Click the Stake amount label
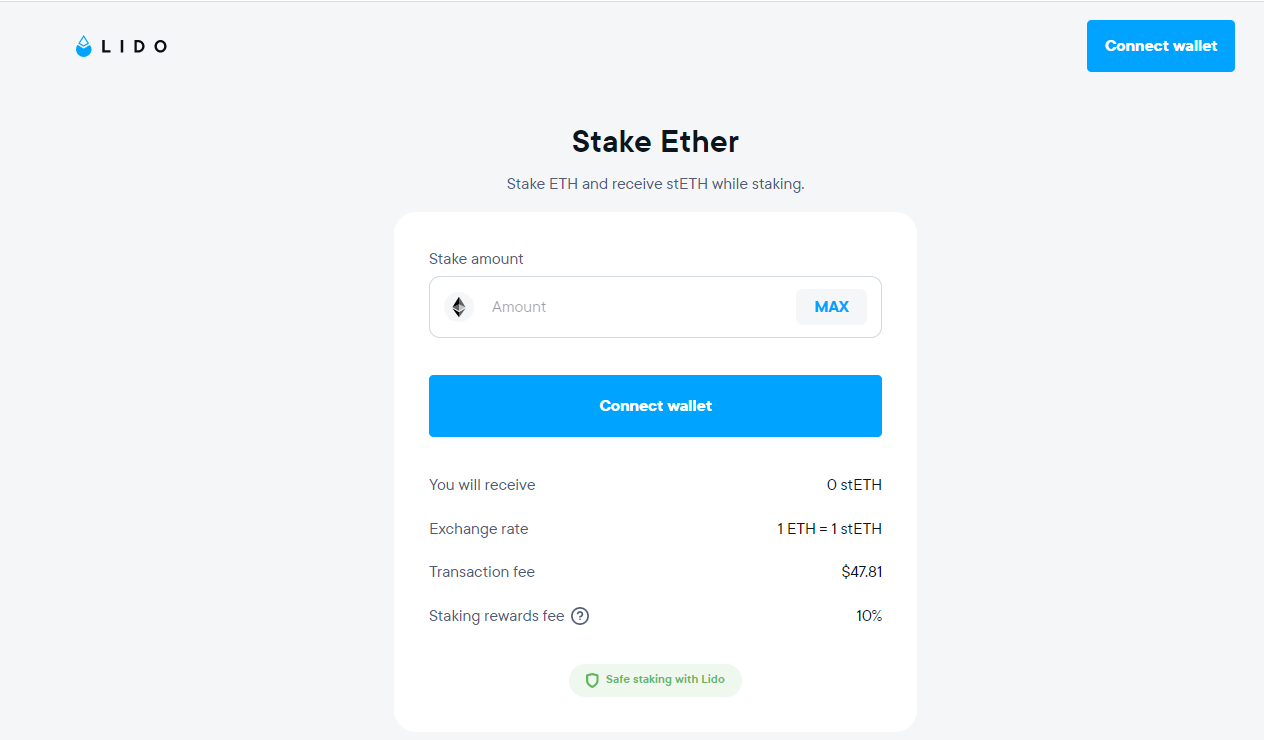Viewport: 1264px width, 740px height. click(476, 259)
